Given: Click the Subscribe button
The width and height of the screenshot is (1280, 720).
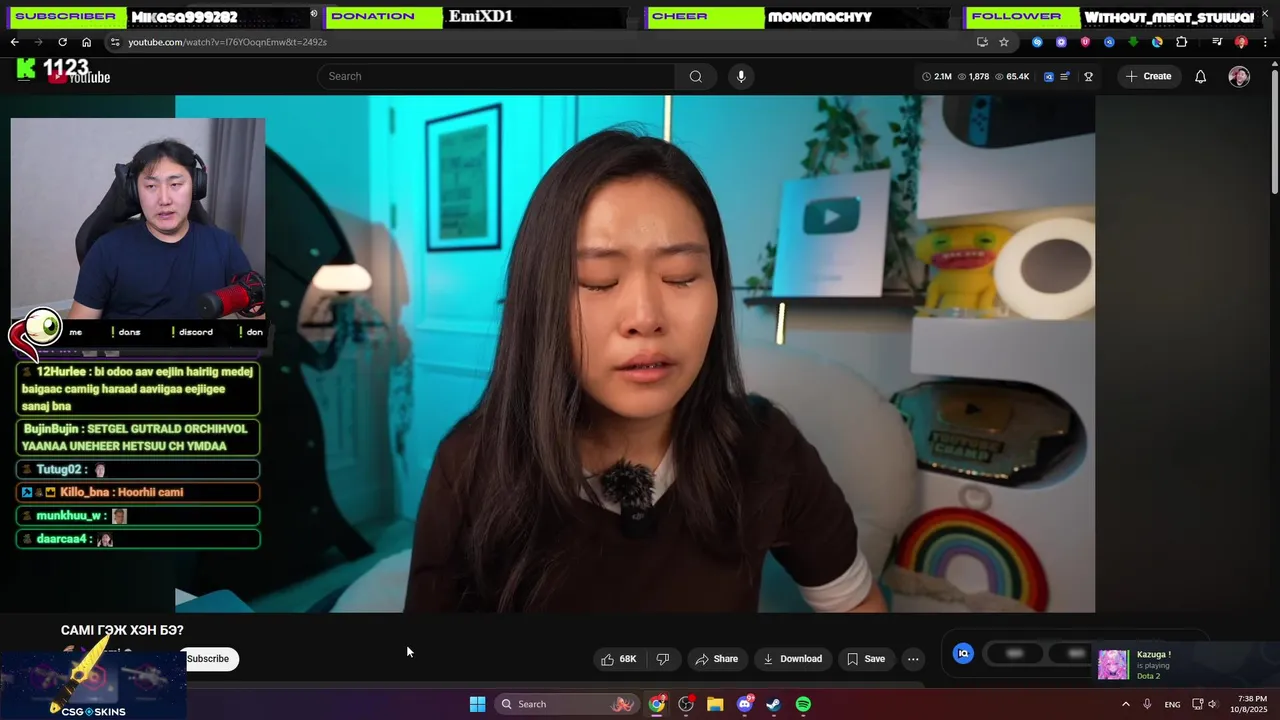Looking at the screenshot, I should click(x=208, y=658).
